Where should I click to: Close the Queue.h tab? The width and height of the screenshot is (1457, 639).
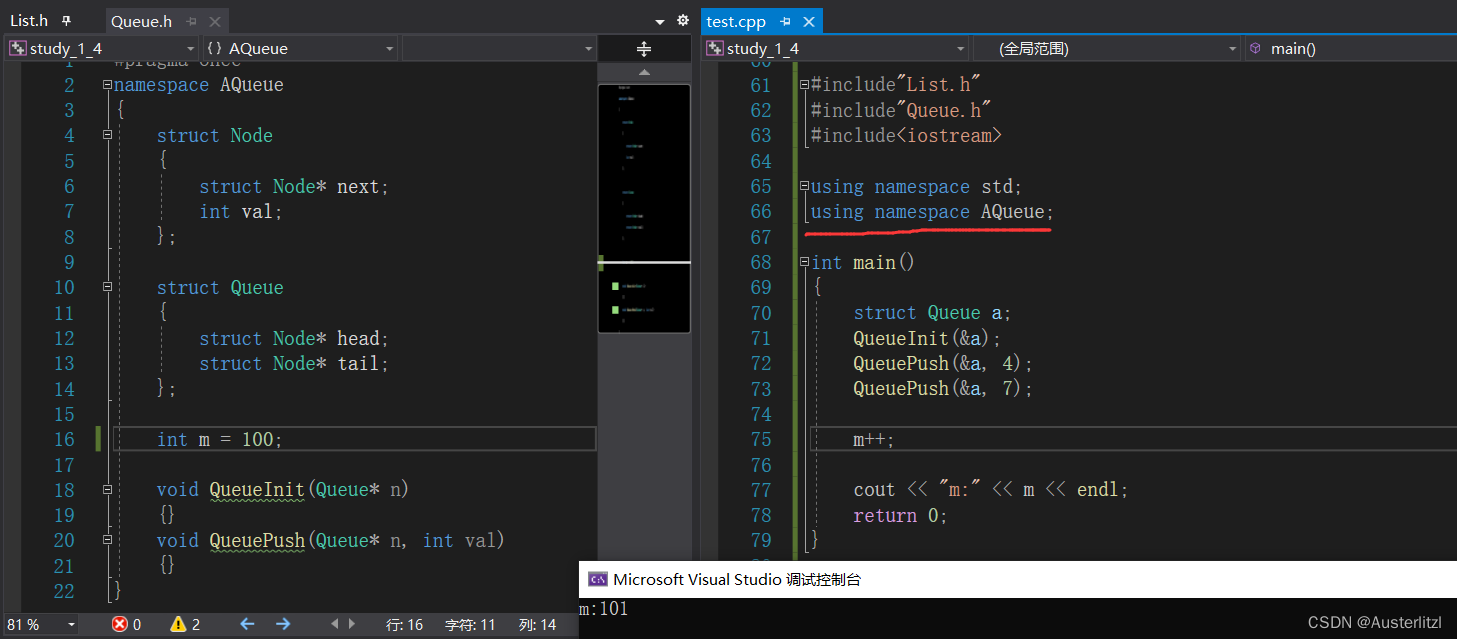coord(213,21)
